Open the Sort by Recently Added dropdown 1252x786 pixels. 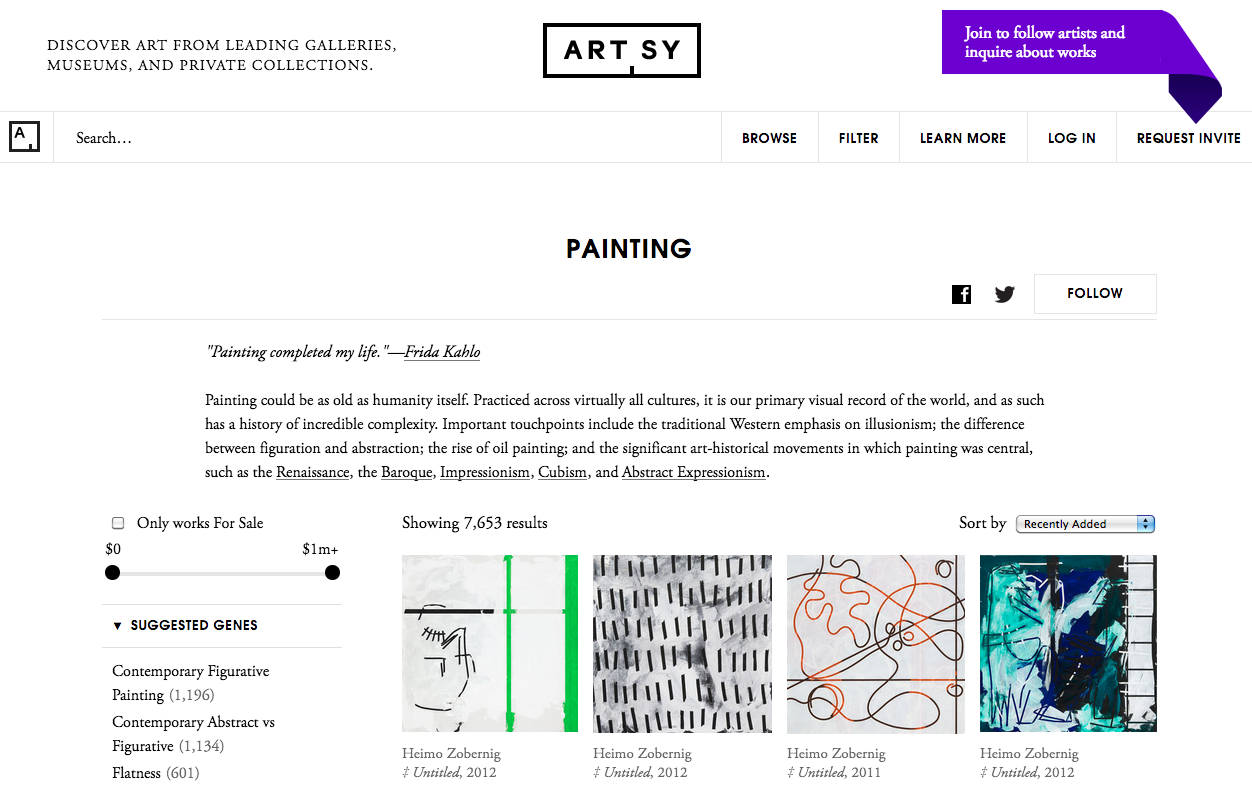coord(1085,524)
